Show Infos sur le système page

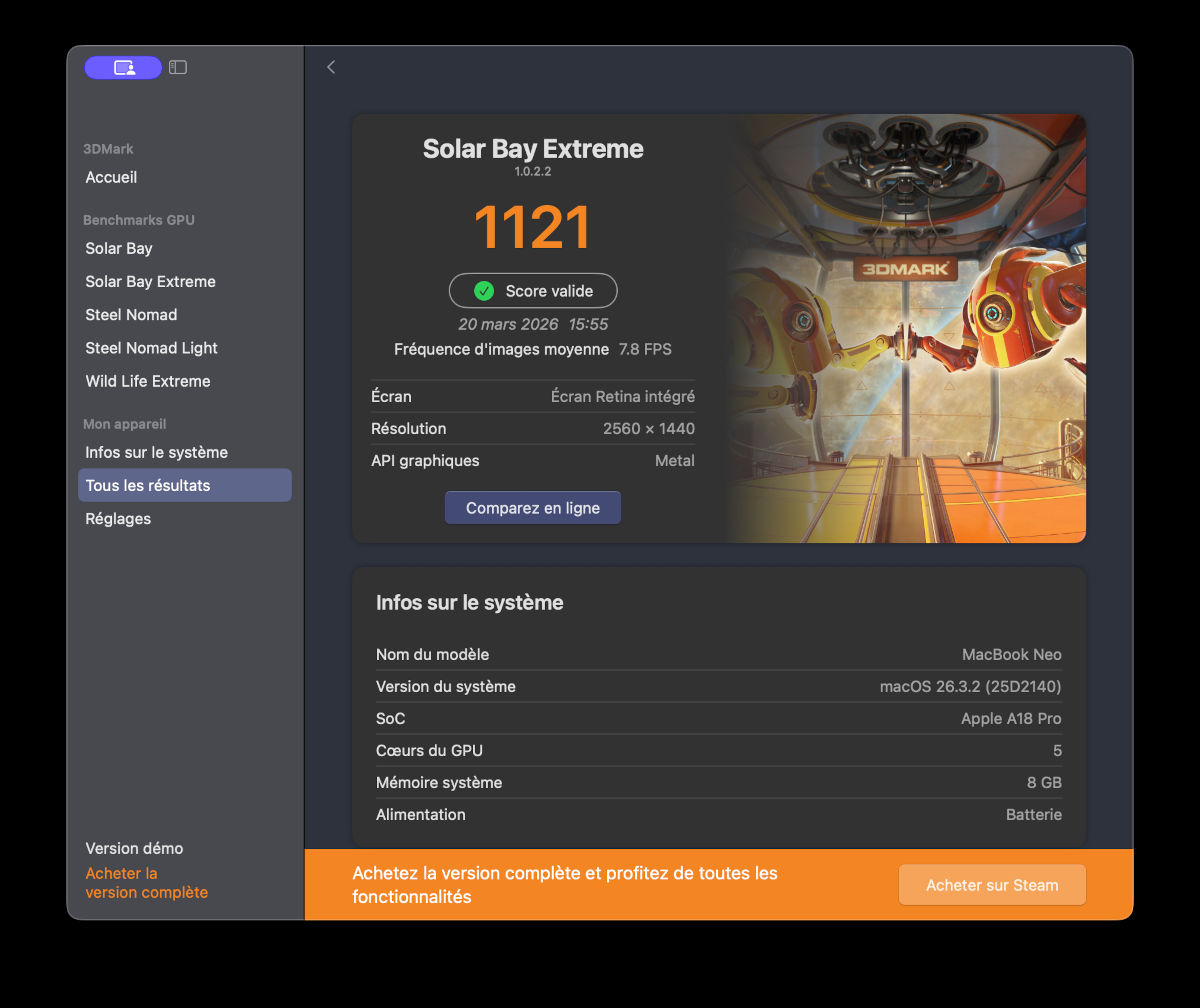156,452
